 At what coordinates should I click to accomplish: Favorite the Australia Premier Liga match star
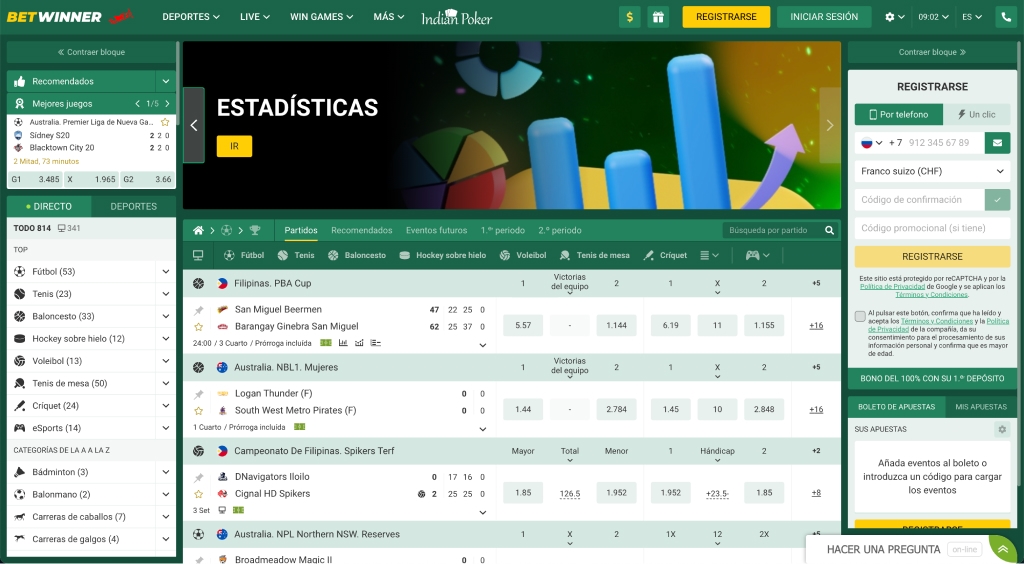coord(165,122)
